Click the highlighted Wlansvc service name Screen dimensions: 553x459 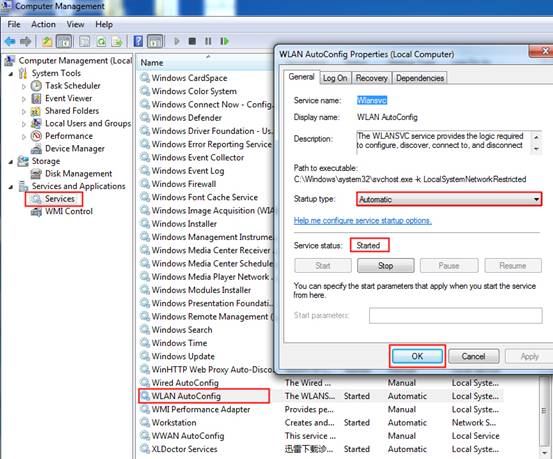[372, 101]
